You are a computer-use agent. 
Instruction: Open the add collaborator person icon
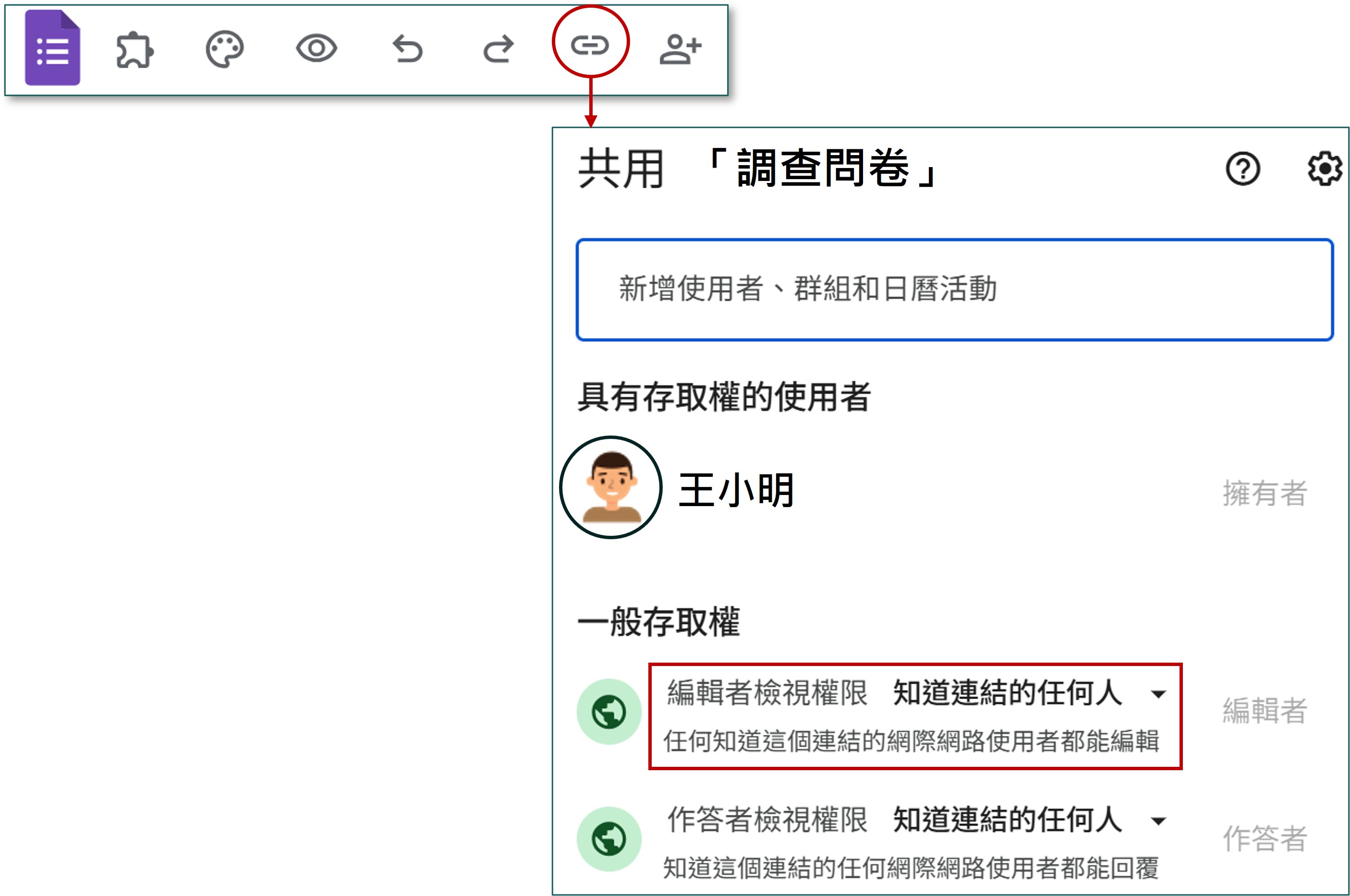point(680,49)
